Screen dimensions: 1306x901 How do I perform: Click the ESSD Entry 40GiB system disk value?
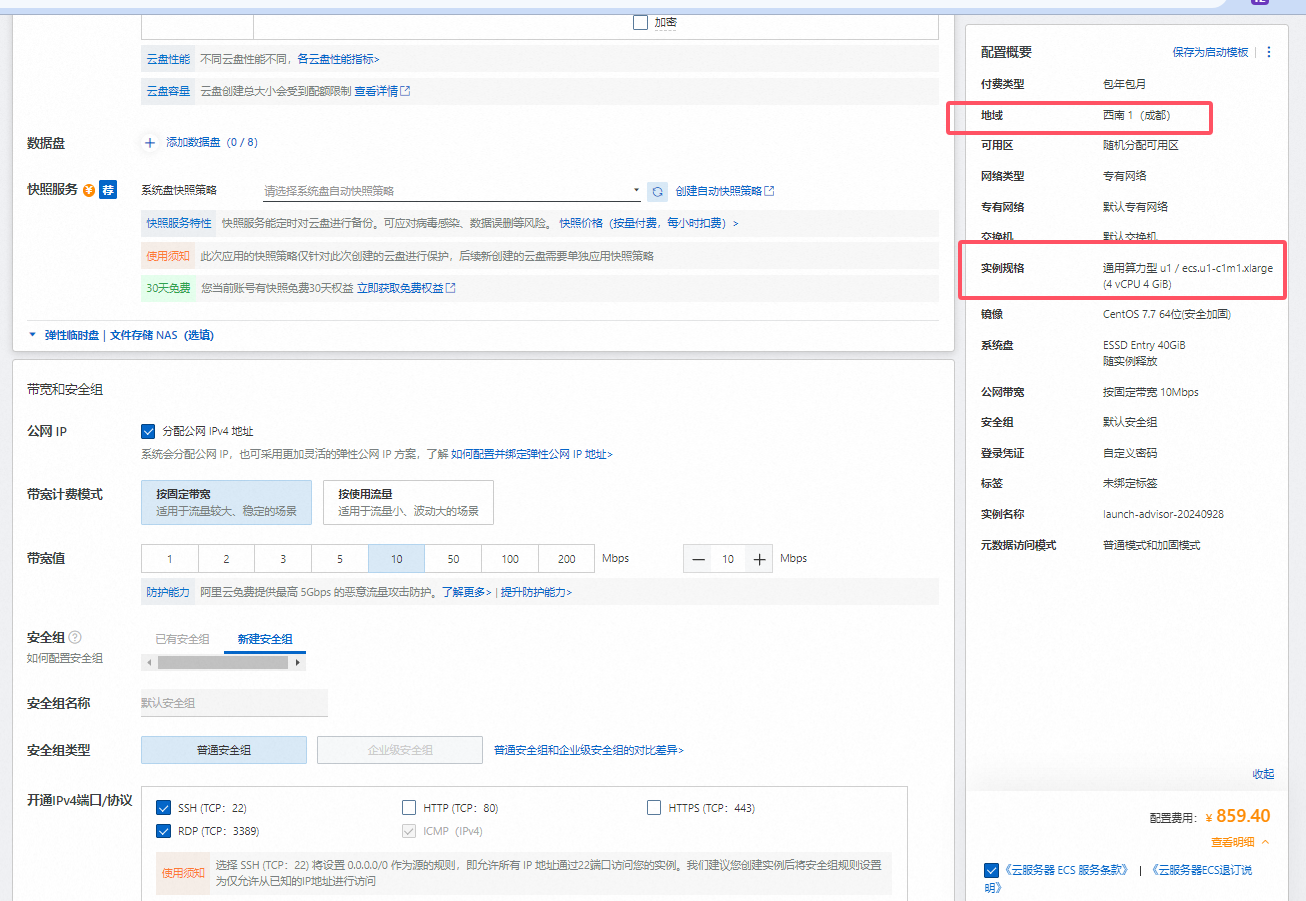(x=1144, y=345)
